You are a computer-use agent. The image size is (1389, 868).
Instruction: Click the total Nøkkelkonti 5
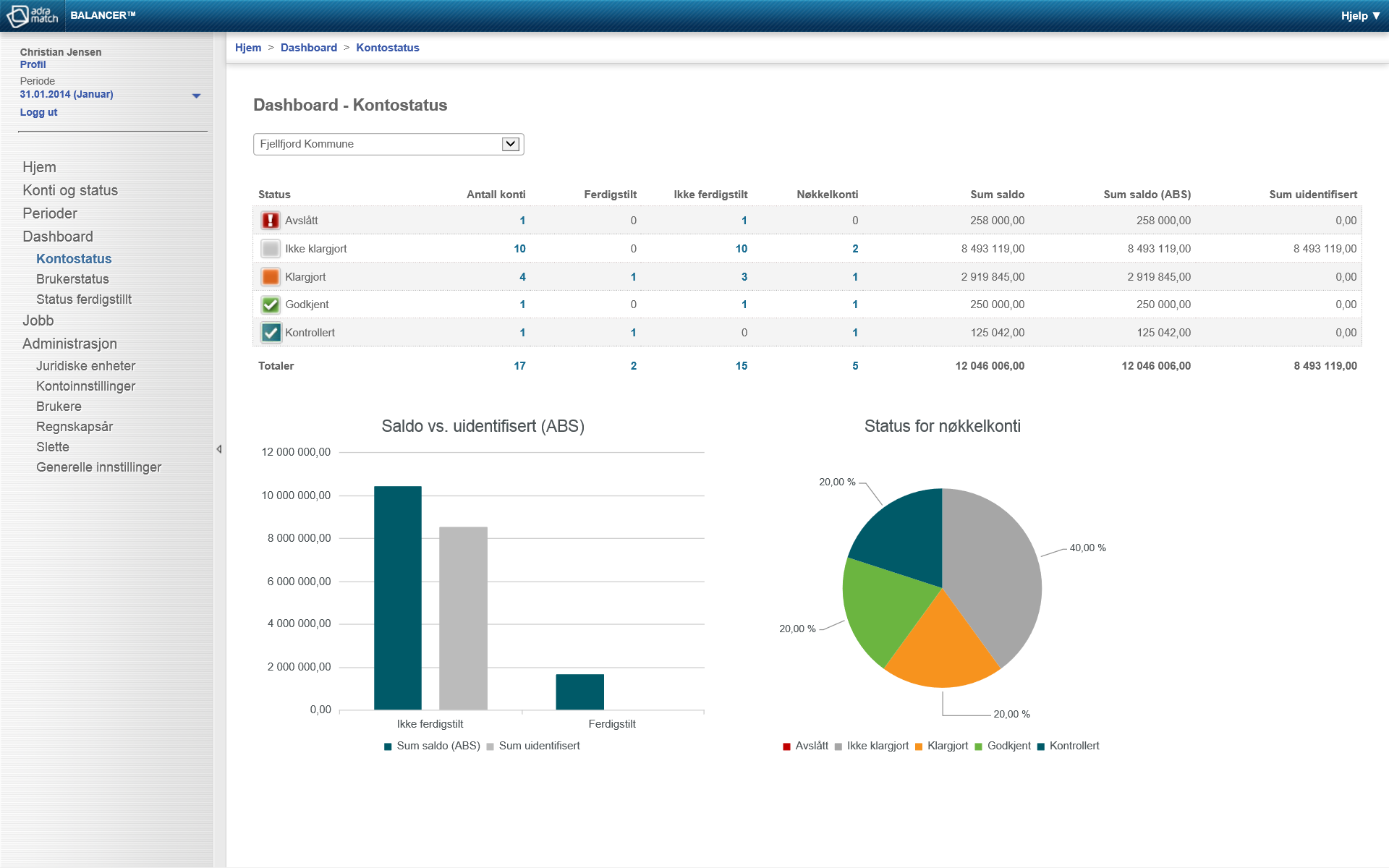855,366
